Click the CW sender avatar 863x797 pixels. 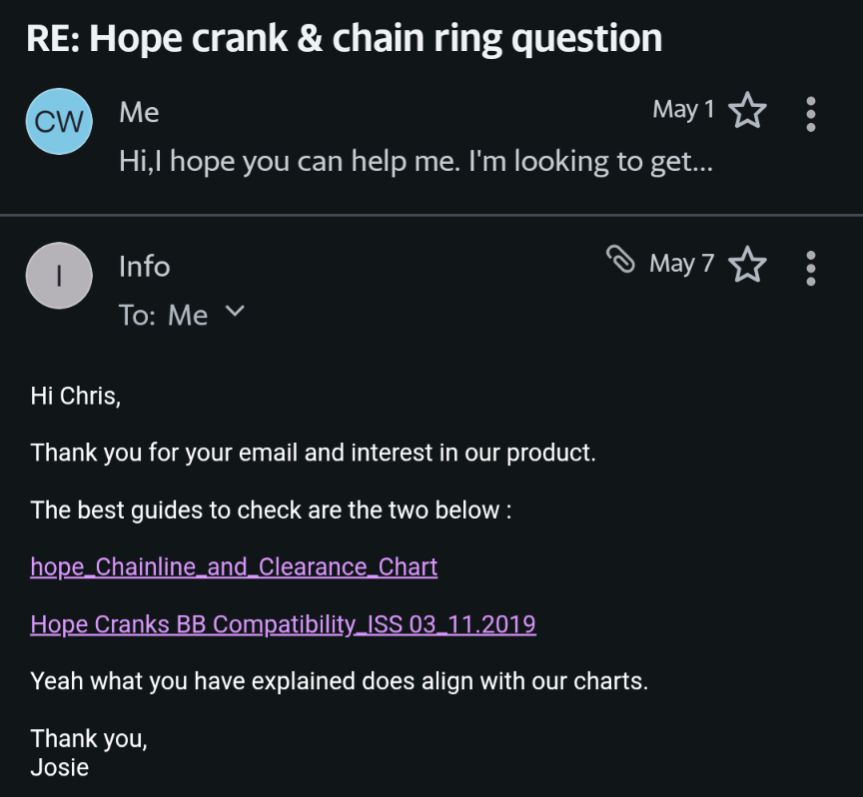(x=59, y=121)
